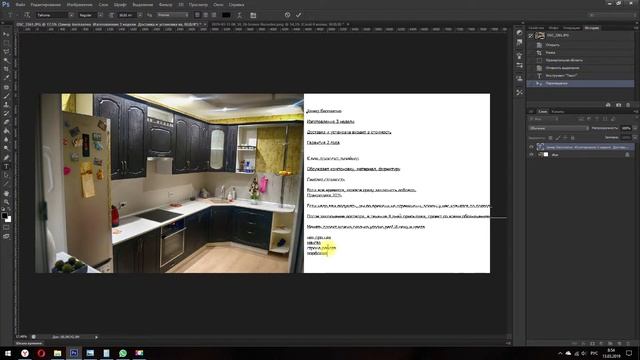640x360 pixels.
Task: Open the font family dropdown
Action: [x=71, y=15]
